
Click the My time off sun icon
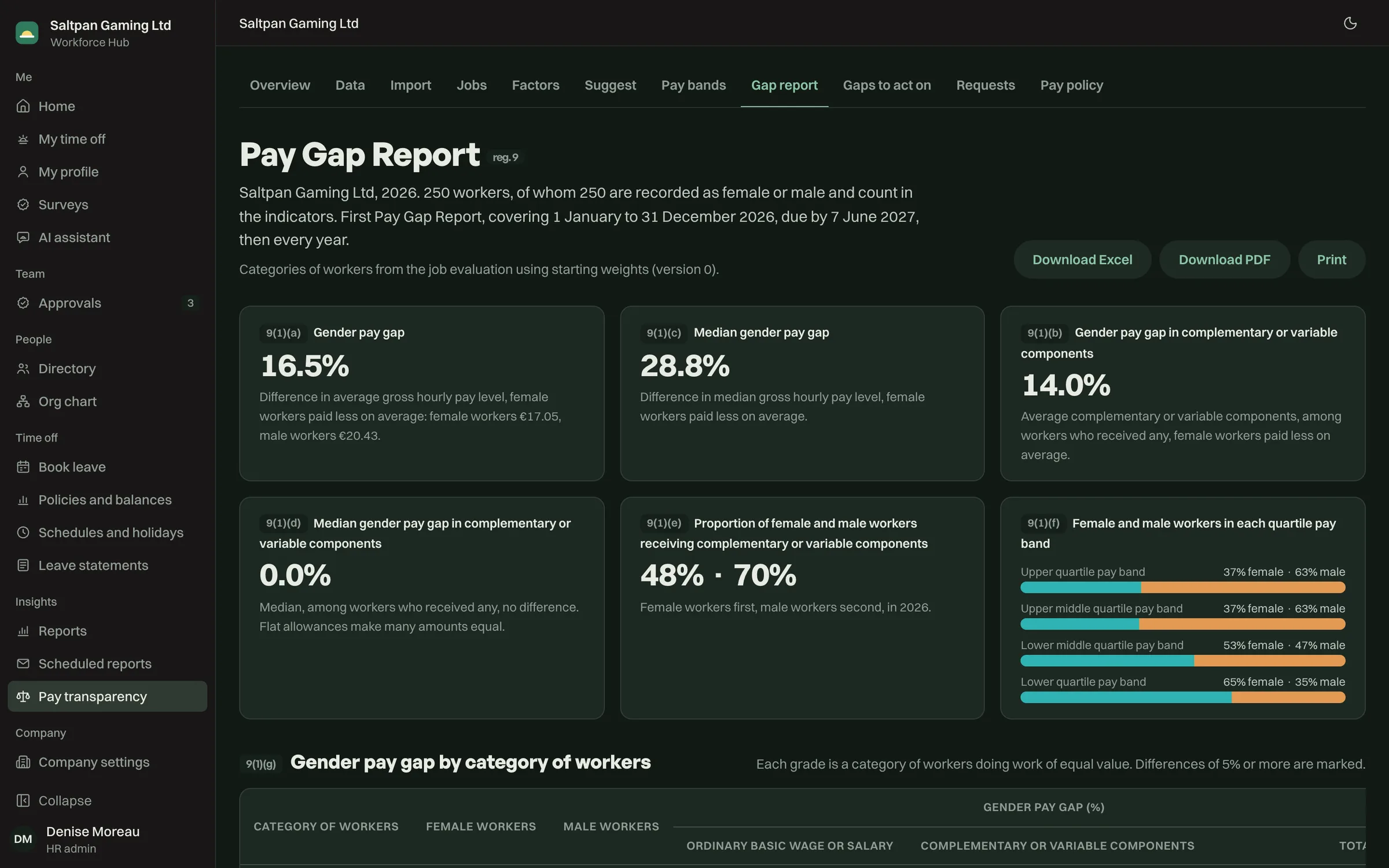(23, 139)
